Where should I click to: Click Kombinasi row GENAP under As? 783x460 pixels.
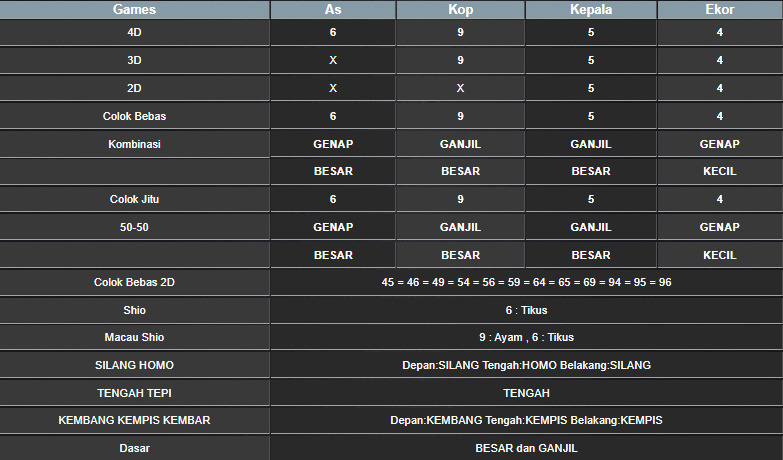333,144
